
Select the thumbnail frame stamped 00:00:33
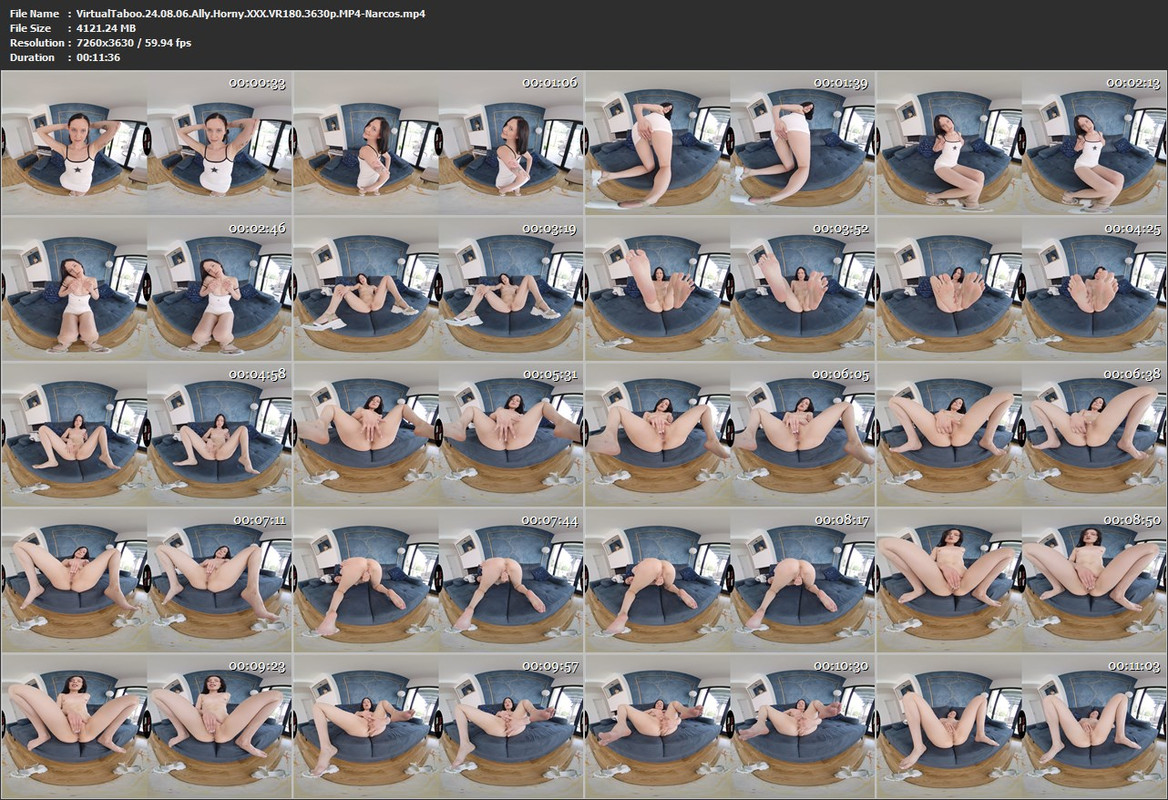147,144
